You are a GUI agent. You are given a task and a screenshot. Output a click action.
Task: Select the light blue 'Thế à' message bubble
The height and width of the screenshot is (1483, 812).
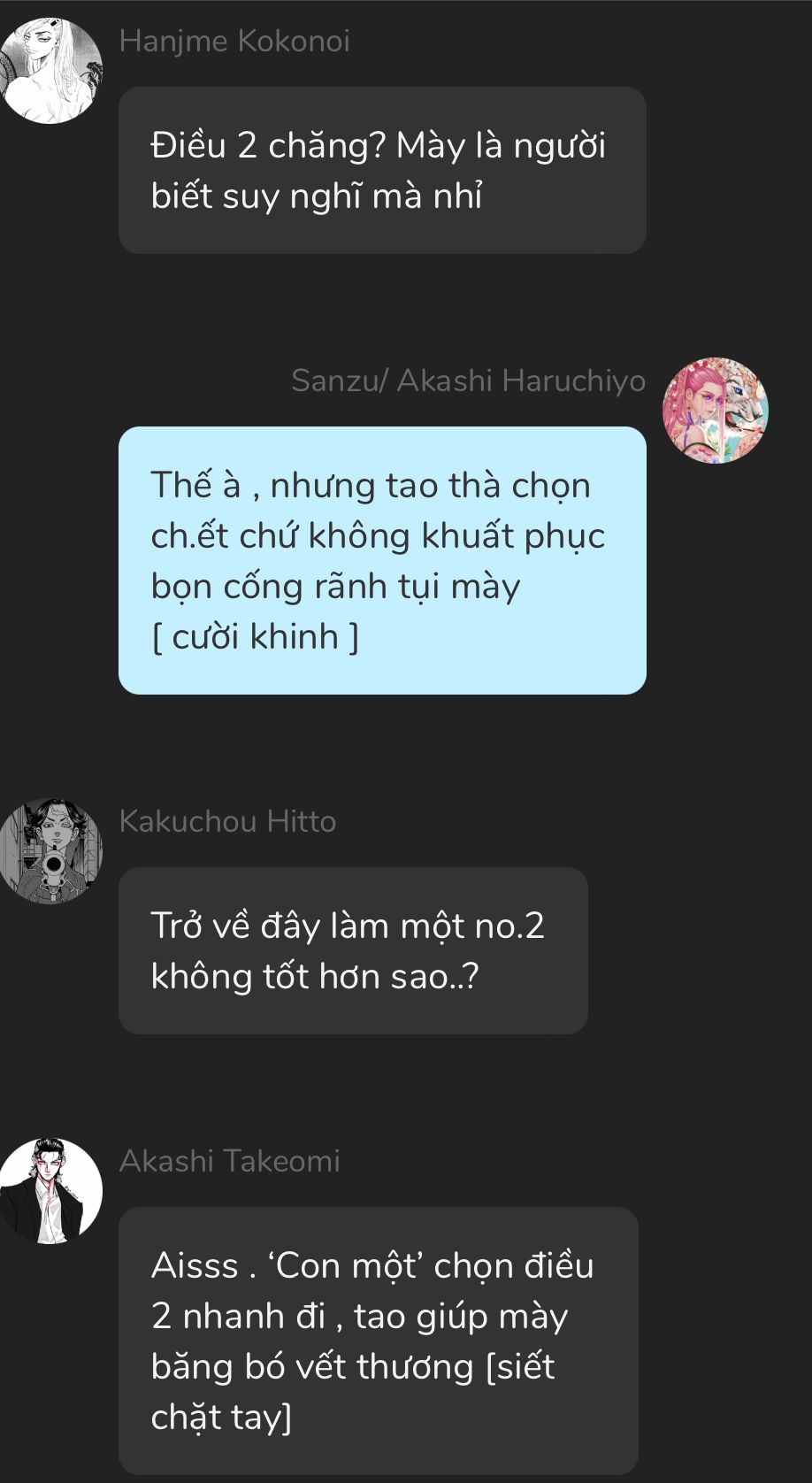[x=382, y=560]
